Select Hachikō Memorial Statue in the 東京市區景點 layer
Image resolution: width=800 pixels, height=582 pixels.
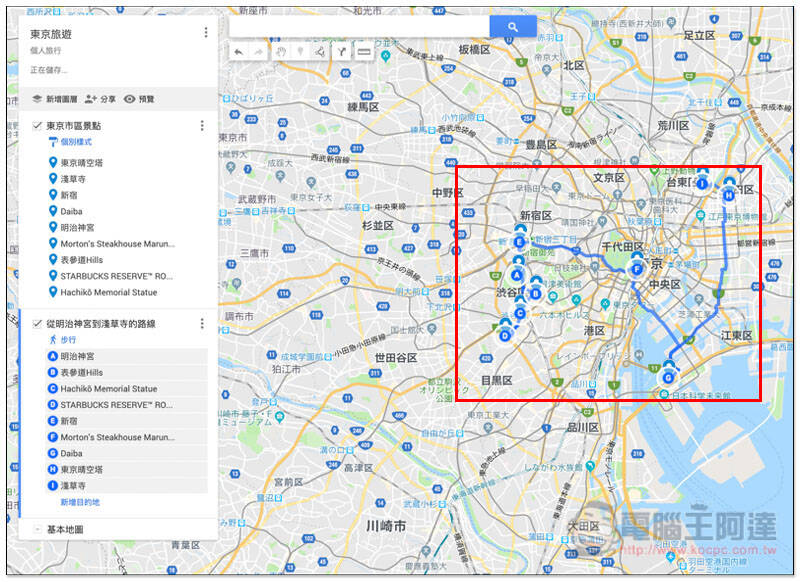[109, 292]
